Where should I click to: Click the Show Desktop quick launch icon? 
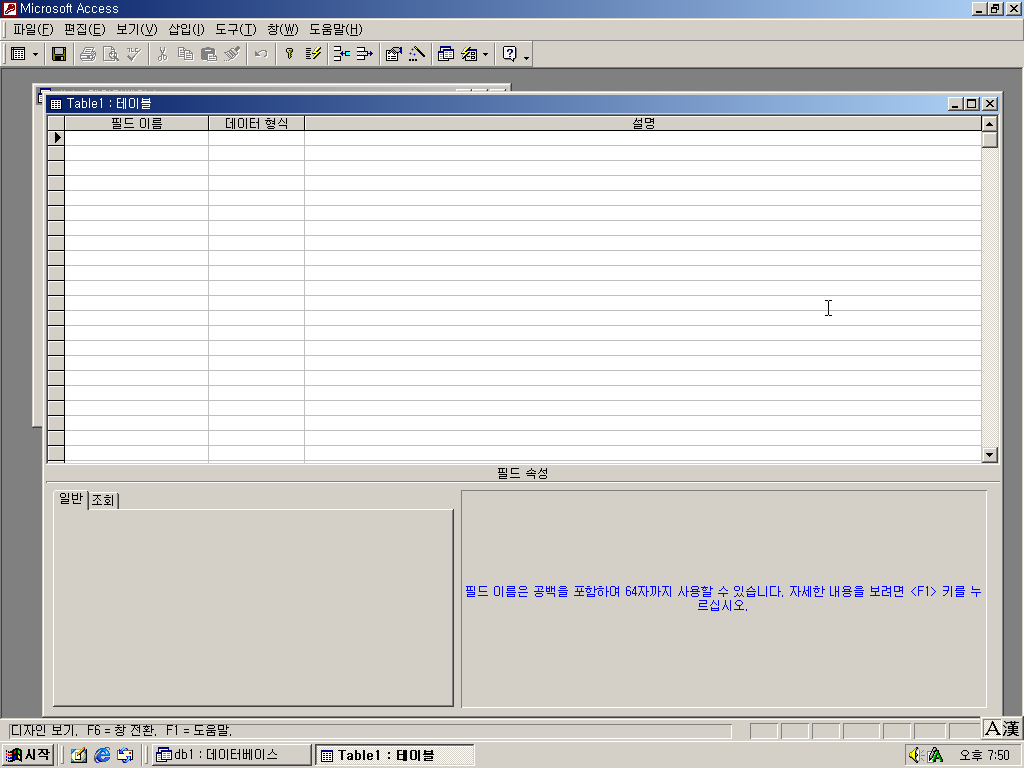(x=79, y=755)
